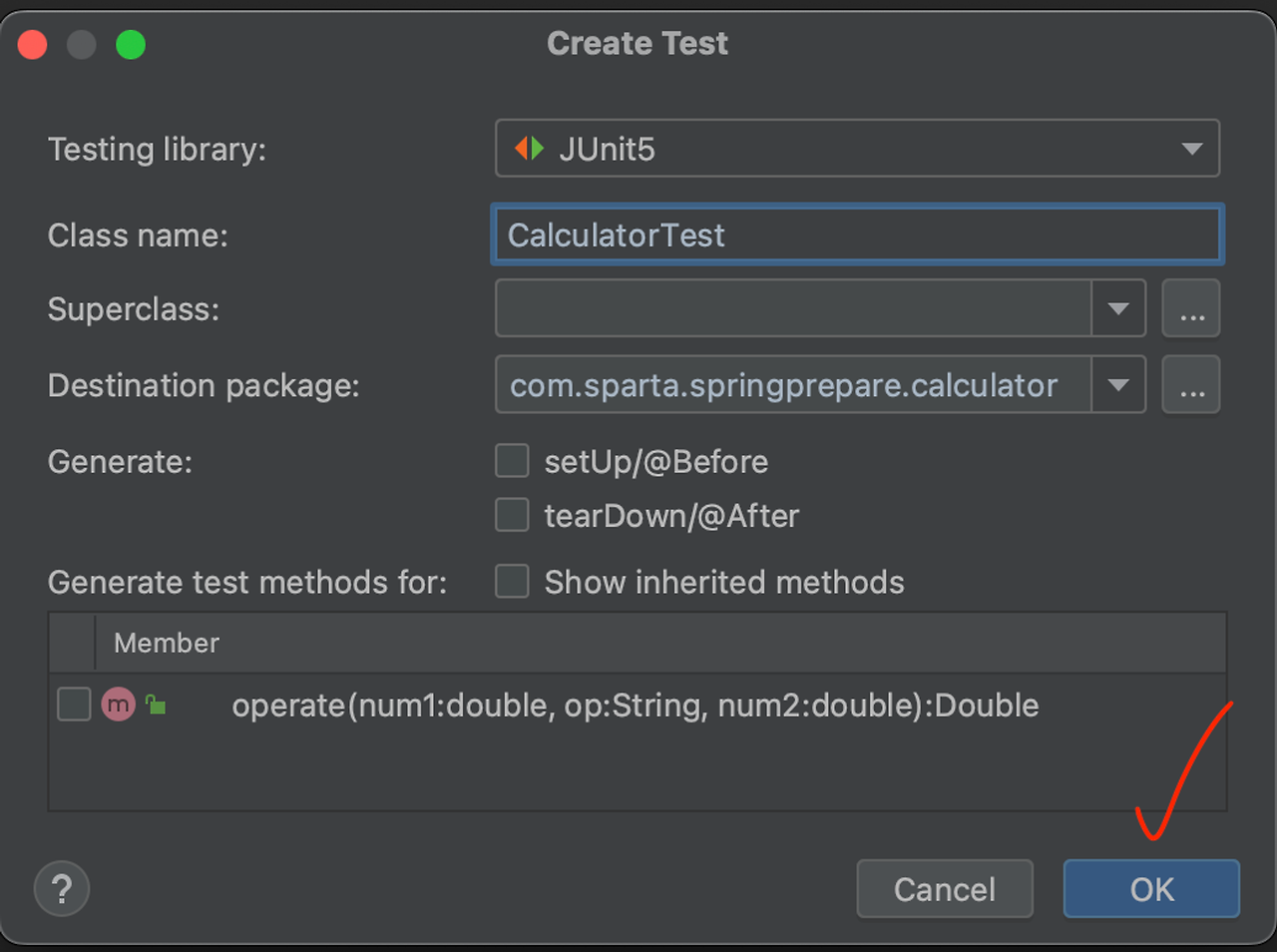Toggle Show inherited methods checkbox
1277x952 pixels.
513,581
